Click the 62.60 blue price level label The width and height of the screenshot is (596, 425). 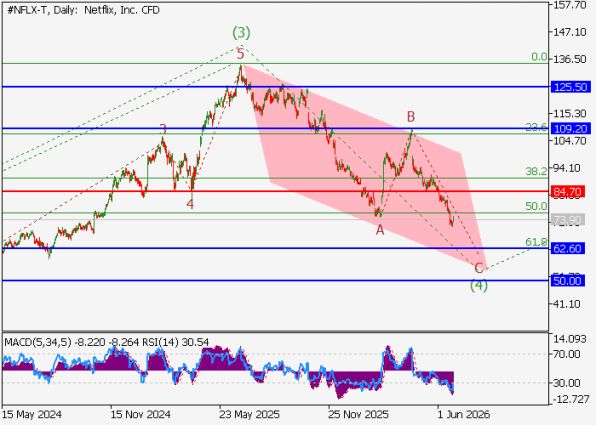point(567,249)
